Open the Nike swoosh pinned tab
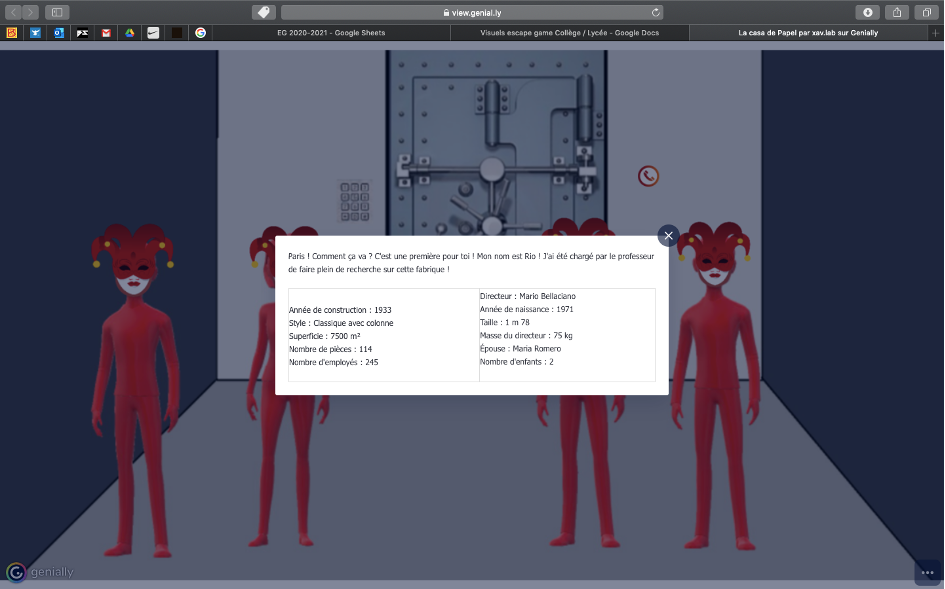 click(x=153, y=33)
